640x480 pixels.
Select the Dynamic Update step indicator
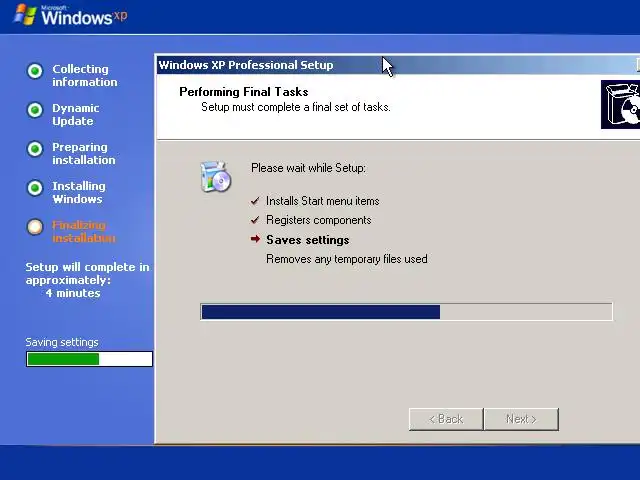tap(35, 109)
